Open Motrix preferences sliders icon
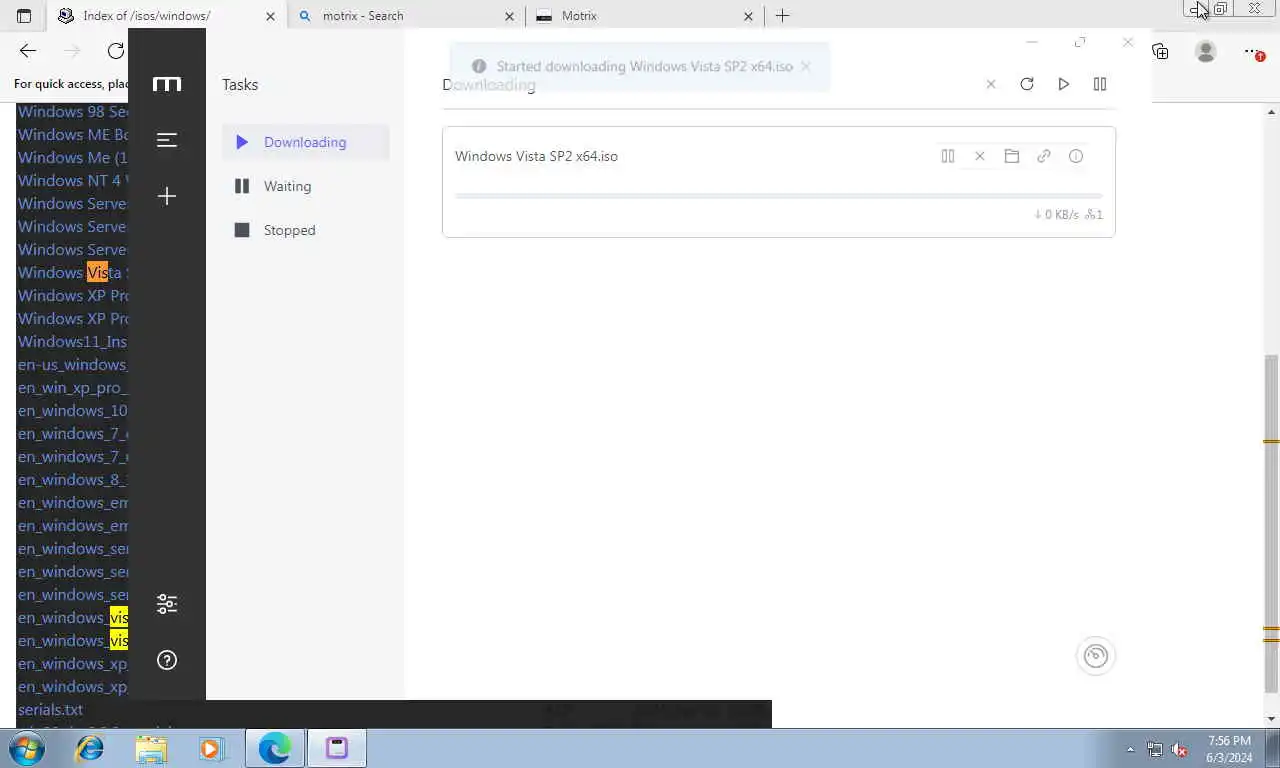The width and height of the screenshot is (1280, 768). 167,604
